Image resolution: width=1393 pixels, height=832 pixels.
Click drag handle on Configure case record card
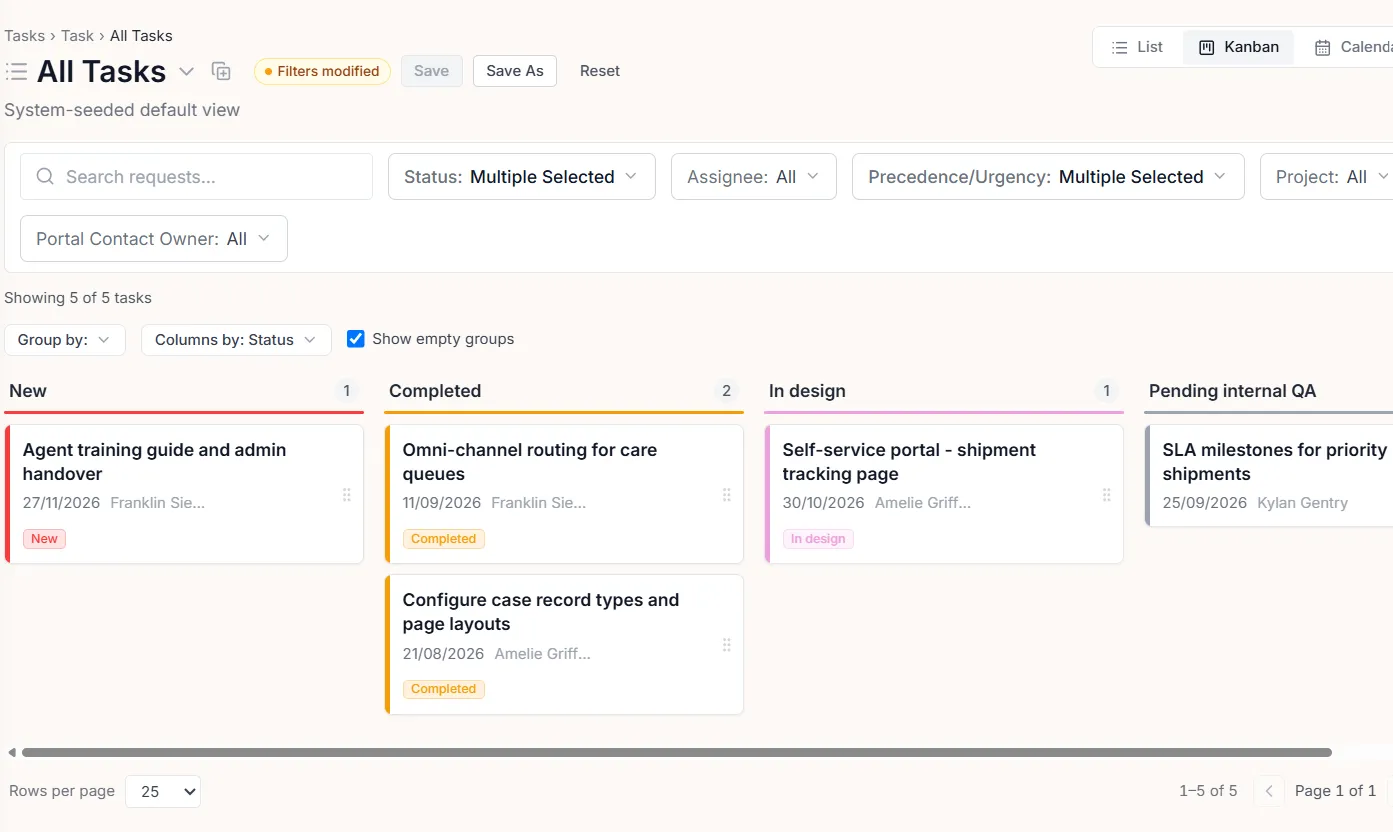(727, 645)
